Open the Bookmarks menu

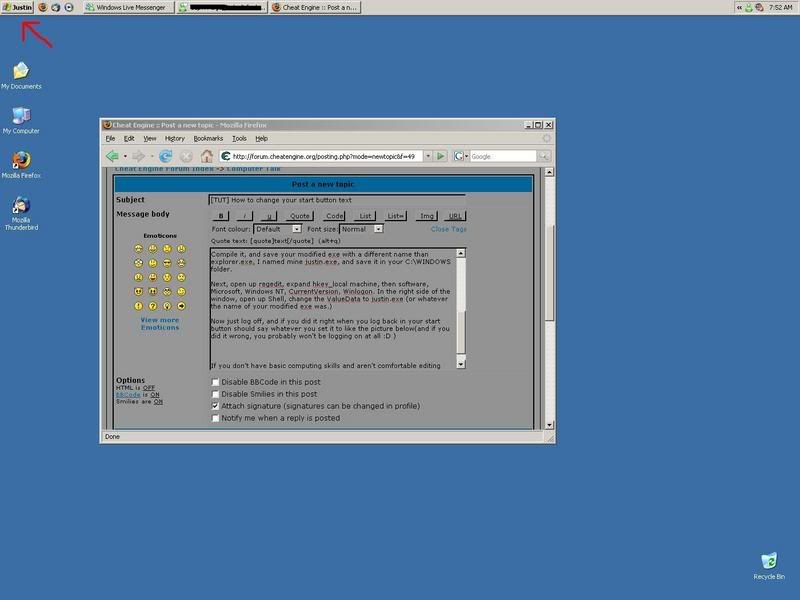[x=208, y=138]
